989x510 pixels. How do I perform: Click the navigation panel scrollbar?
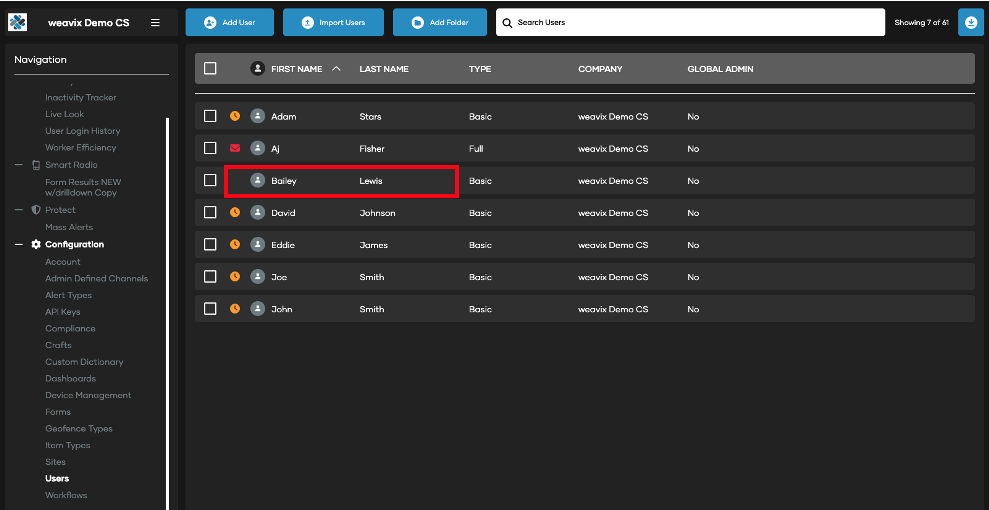click(167, 300)
